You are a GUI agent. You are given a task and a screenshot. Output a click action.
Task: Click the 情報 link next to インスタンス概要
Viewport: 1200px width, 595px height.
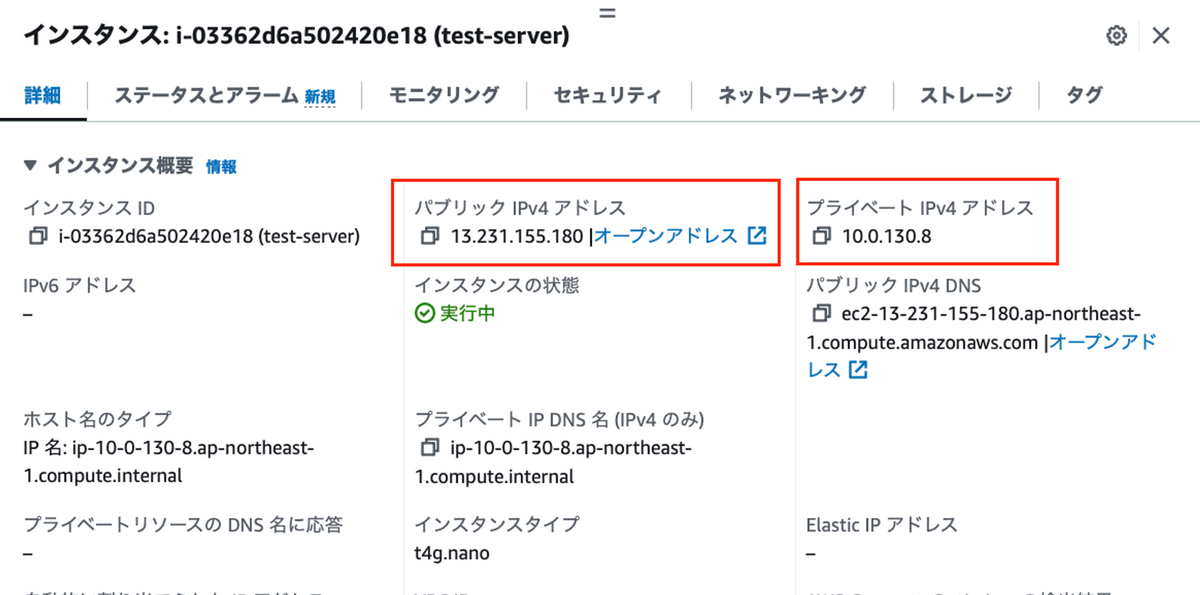click(x=221, y=167)
